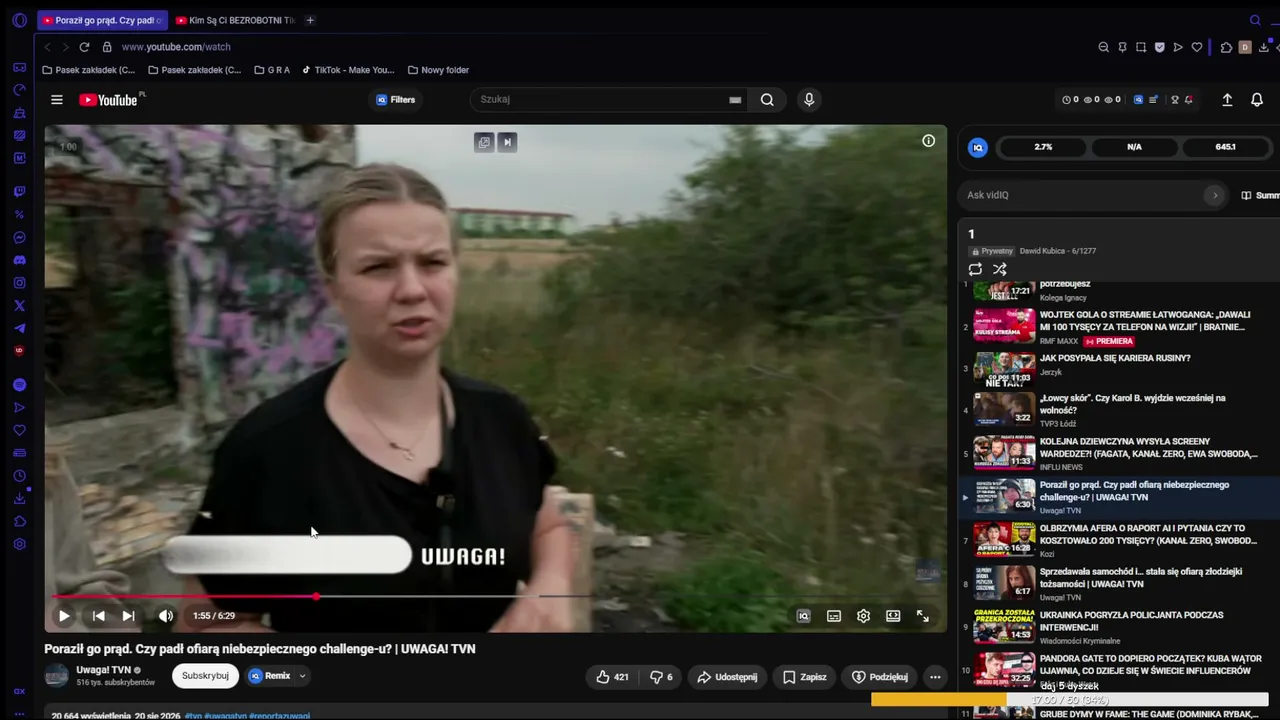Image resolution: width=1280 pixels, height=720 pixels.
Task: Open a new browser tab
Action: pos(310,20)
